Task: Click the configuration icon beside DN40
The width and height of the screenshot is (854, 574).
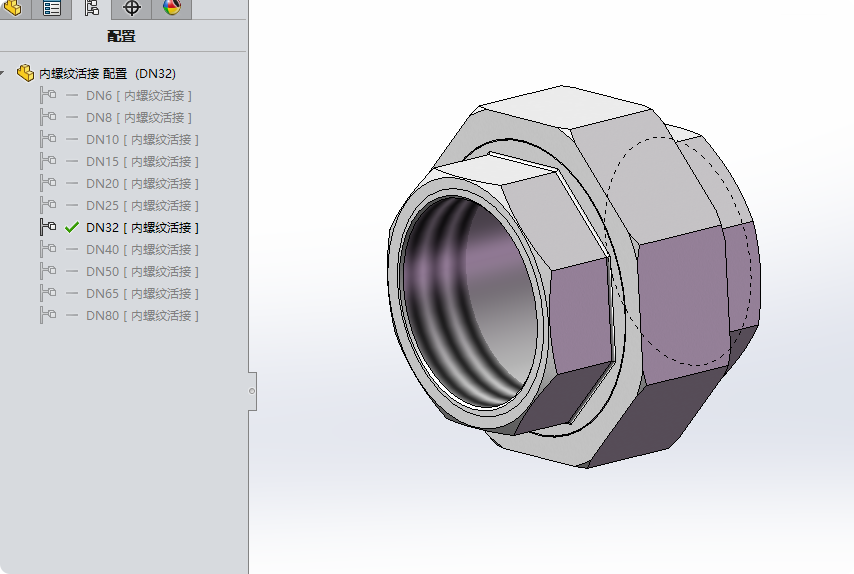Action: tap(48, 249)
